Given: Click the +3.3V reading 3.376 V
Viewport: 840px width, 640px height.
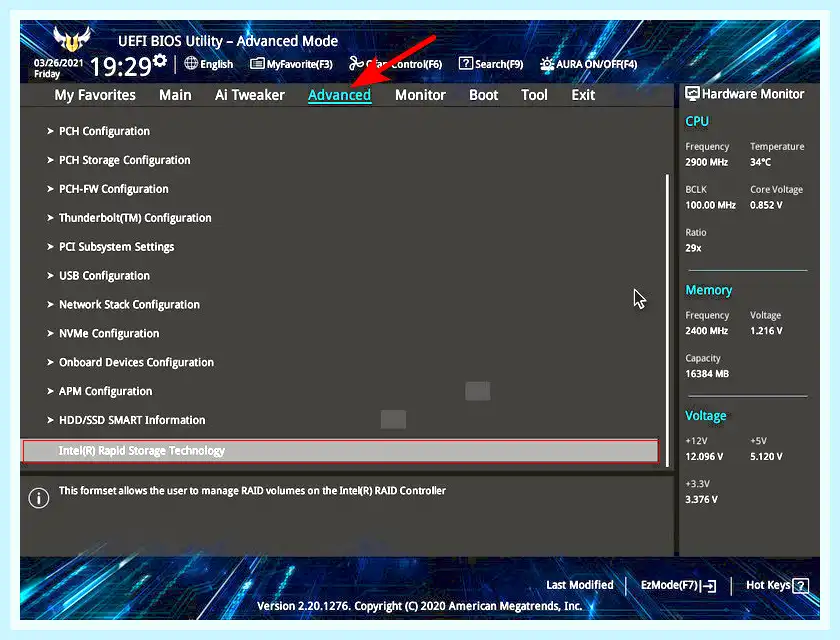Looking at the screenshot, I should click(701, 500).
